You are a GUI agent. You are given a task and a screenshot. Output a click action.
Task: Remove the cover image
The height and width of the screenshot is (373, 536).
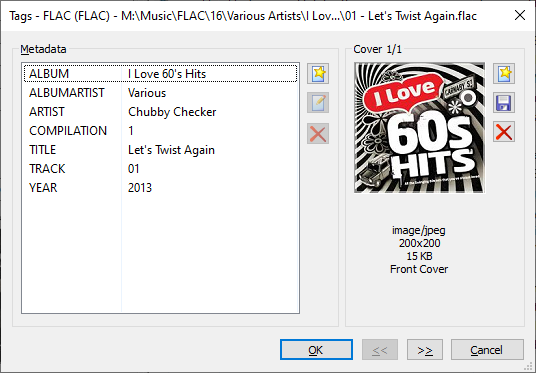coord(504,132)
